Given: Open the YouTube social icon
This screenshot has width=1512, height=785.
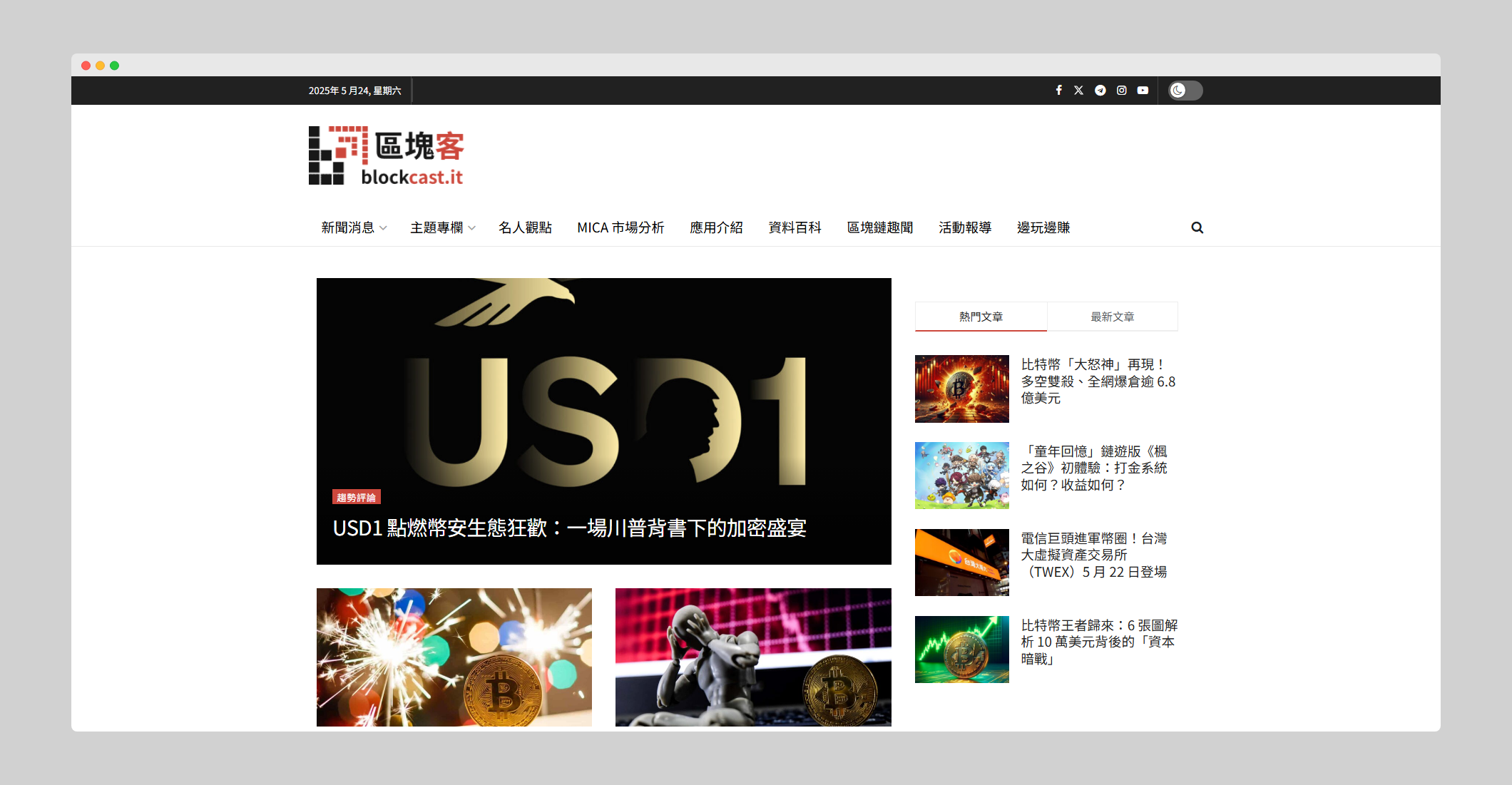Looking at the screenshot, I should point(1143,91).
